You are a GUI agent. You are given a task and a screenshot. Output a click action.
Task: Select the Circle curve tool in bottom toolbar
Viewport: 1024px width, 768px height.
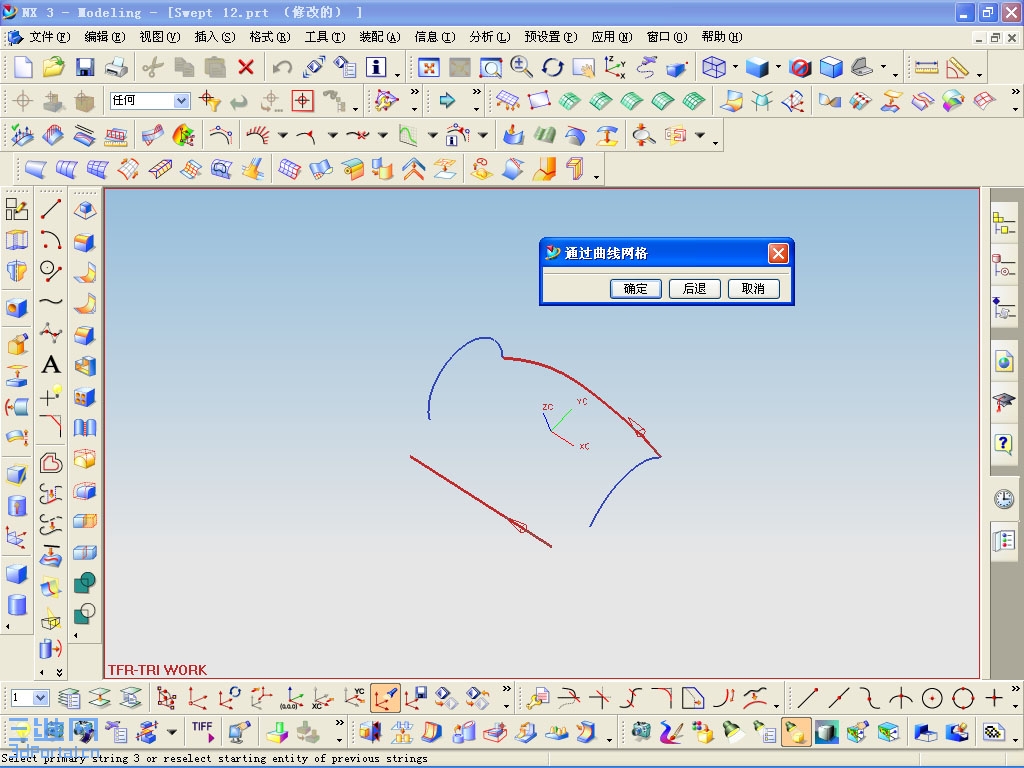tap(932, 698)
